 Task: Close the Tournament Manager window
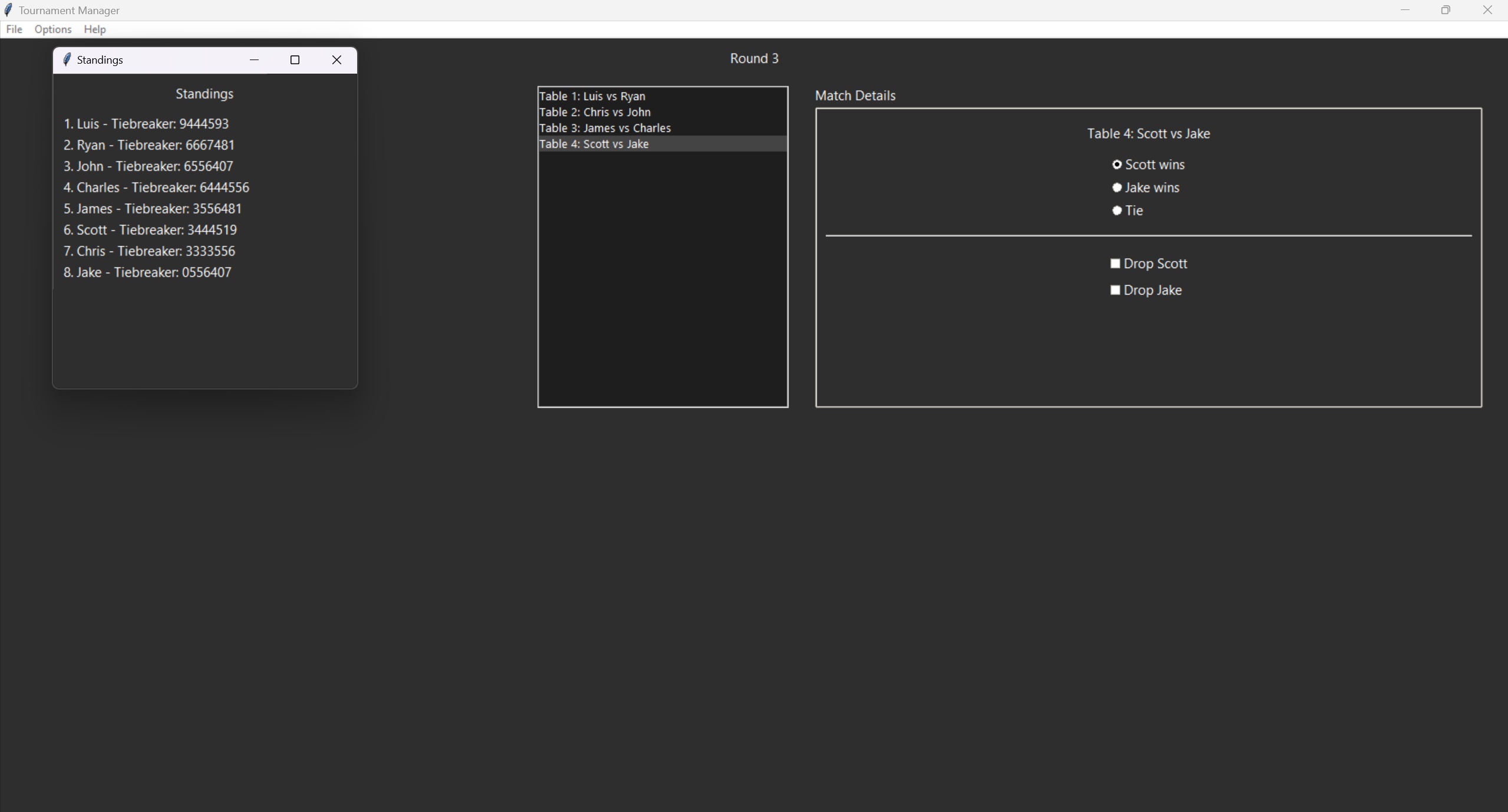(x=1487, y=10)
